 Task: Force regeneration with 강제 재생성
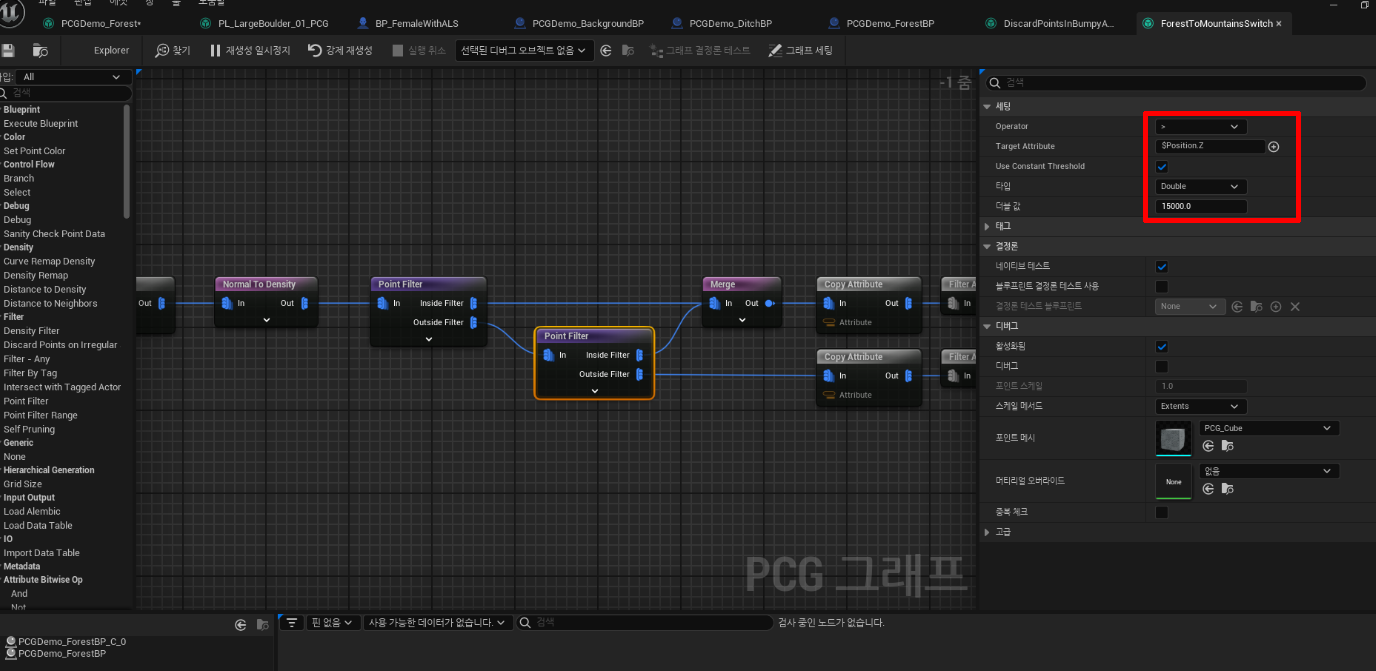340,50
